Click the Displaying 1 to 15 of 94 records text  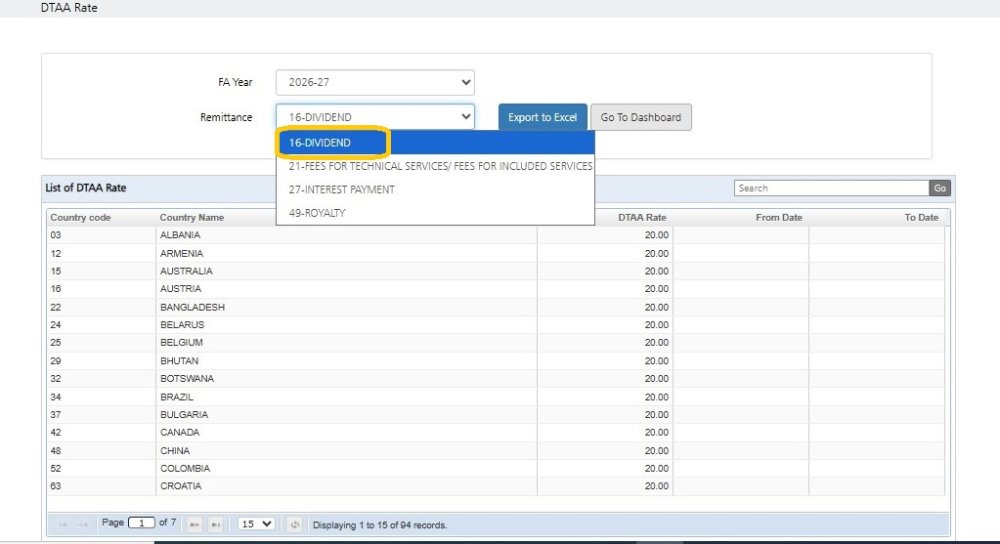(x=379, y=525)
